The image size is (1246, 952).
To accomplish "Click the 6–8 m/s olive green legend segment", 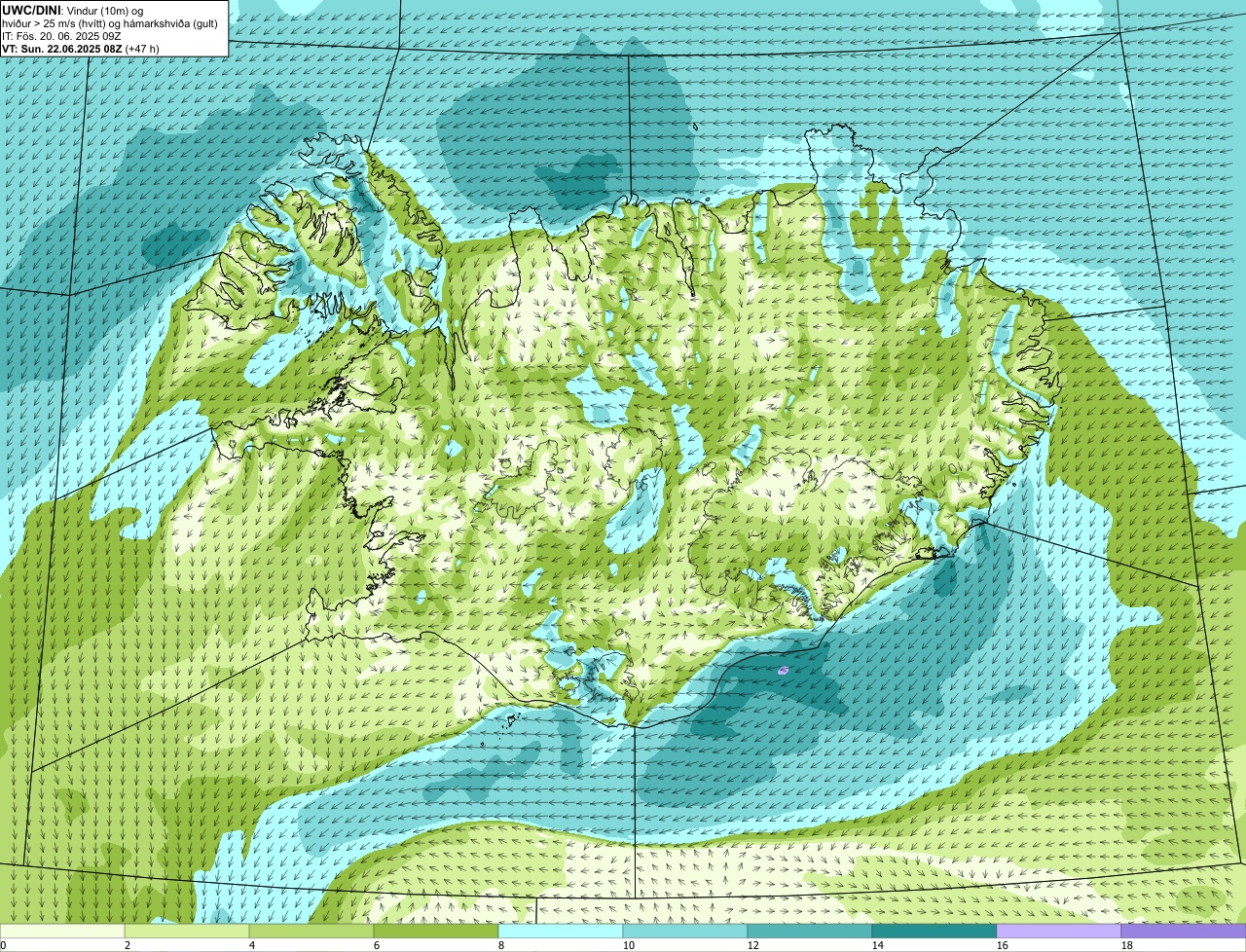I will pos(436,931).
